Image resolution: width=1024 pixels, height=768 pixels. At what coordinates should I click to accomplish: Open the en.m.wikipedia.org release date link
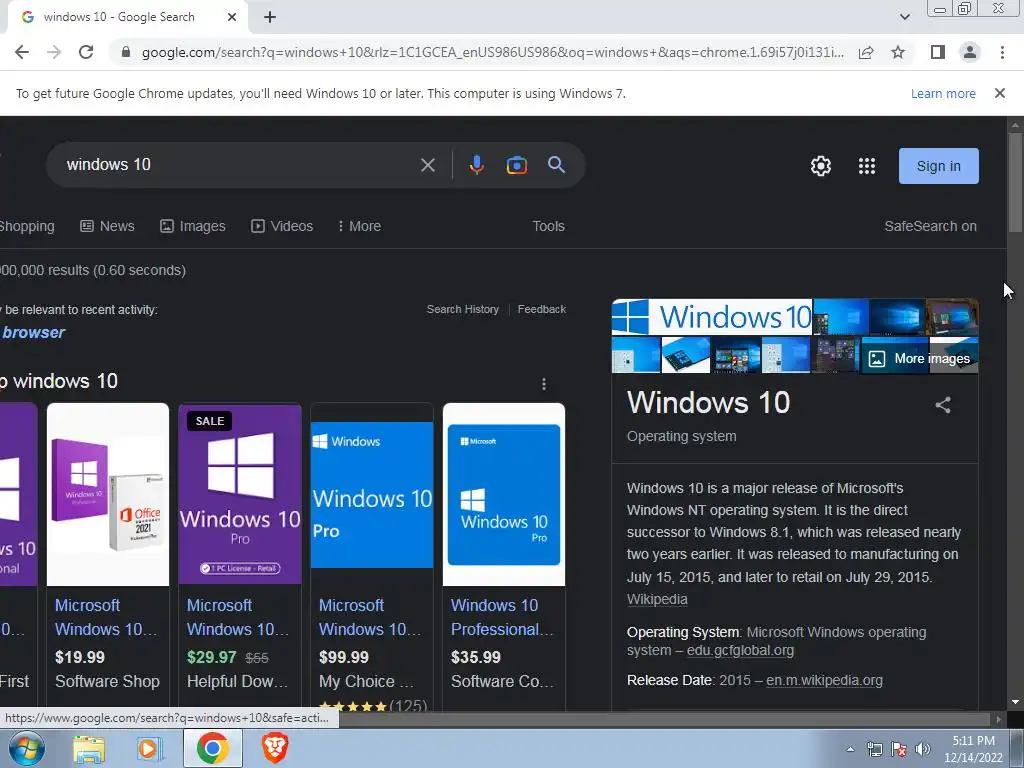coord(824,680)
